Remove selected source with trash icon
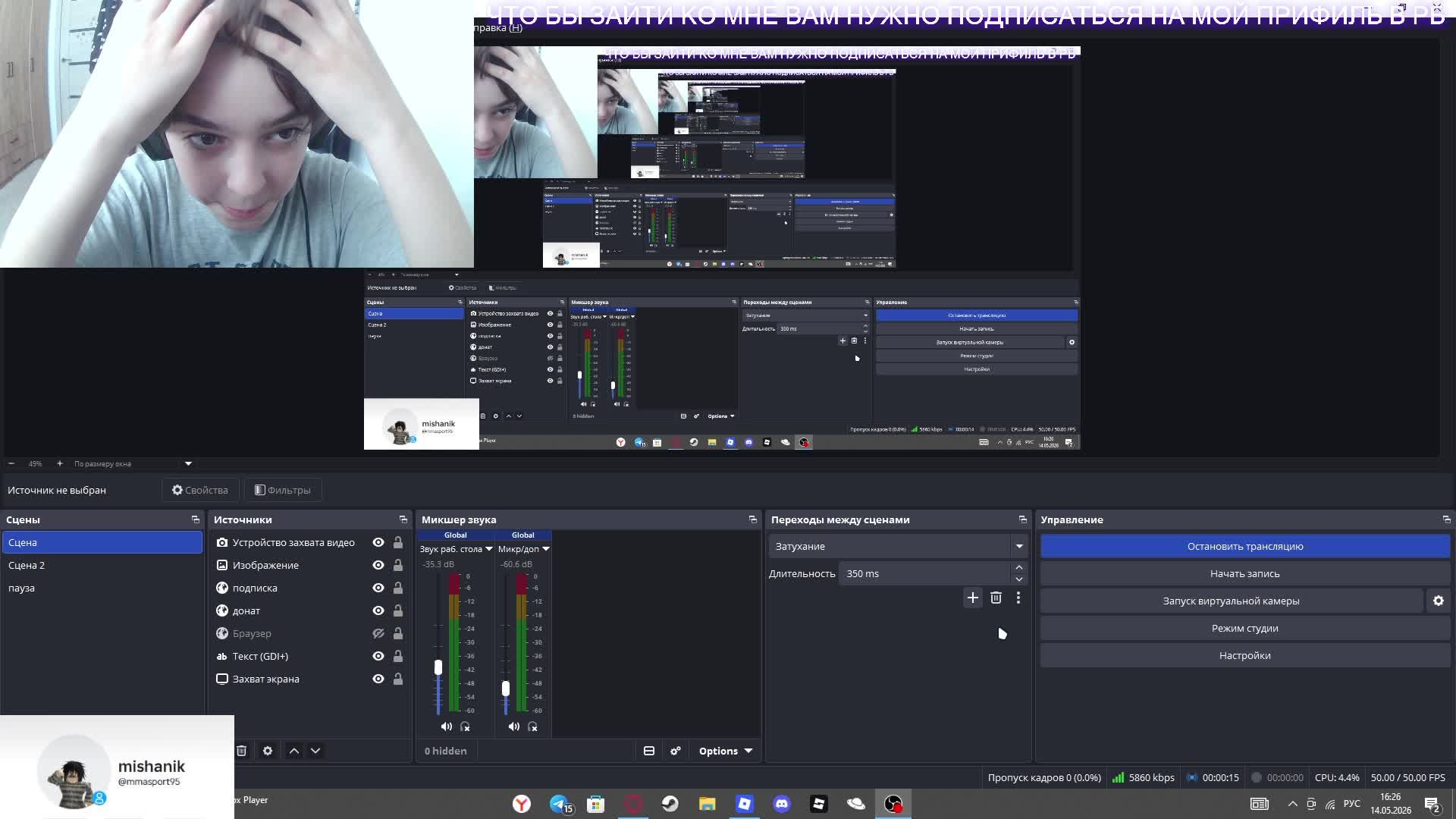The width and height of the screenshot is (1456, 819). click(241, 751)
